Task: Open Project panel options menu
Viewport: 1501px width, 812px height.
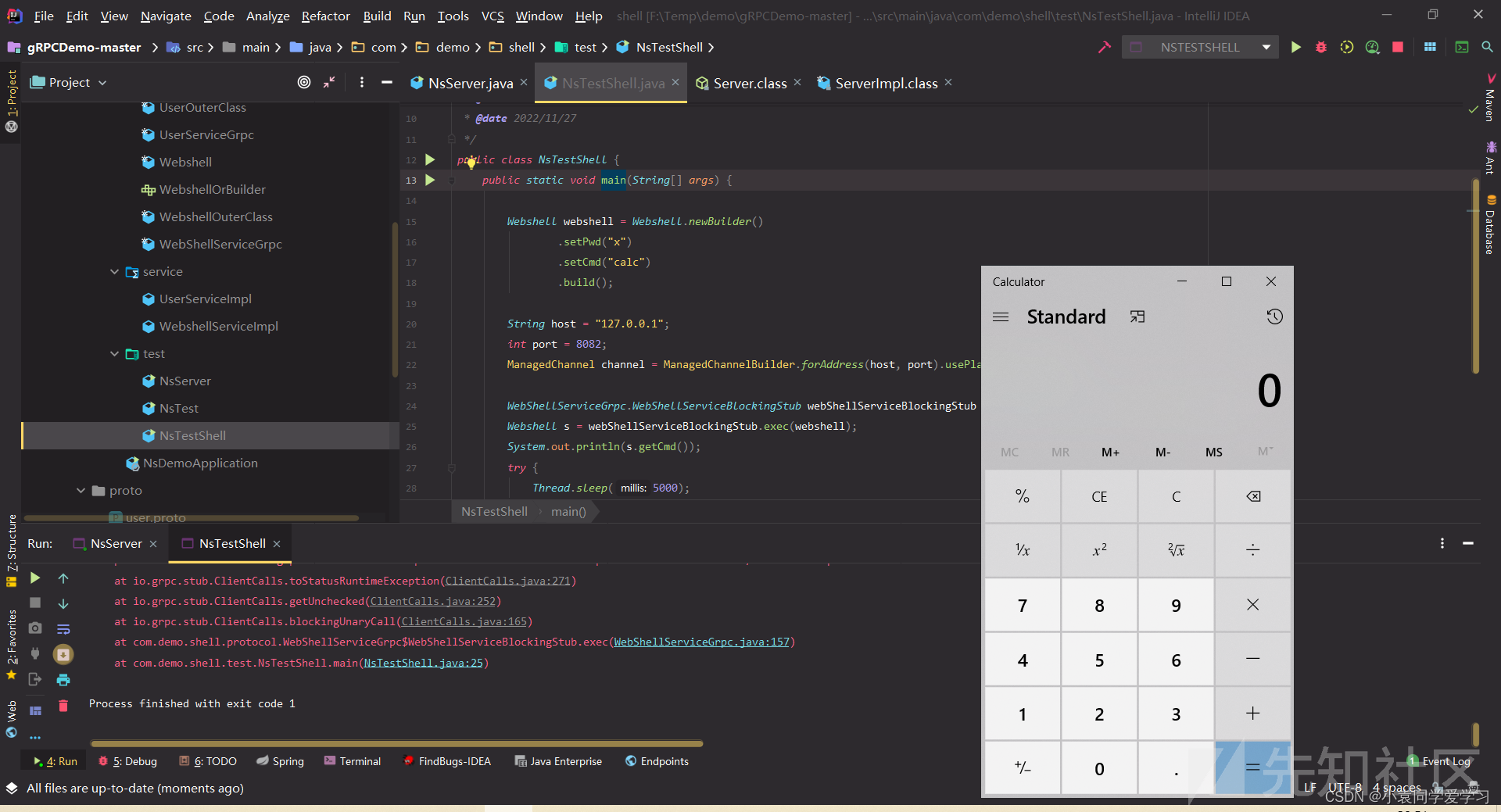Action: (x=361, y=82)
